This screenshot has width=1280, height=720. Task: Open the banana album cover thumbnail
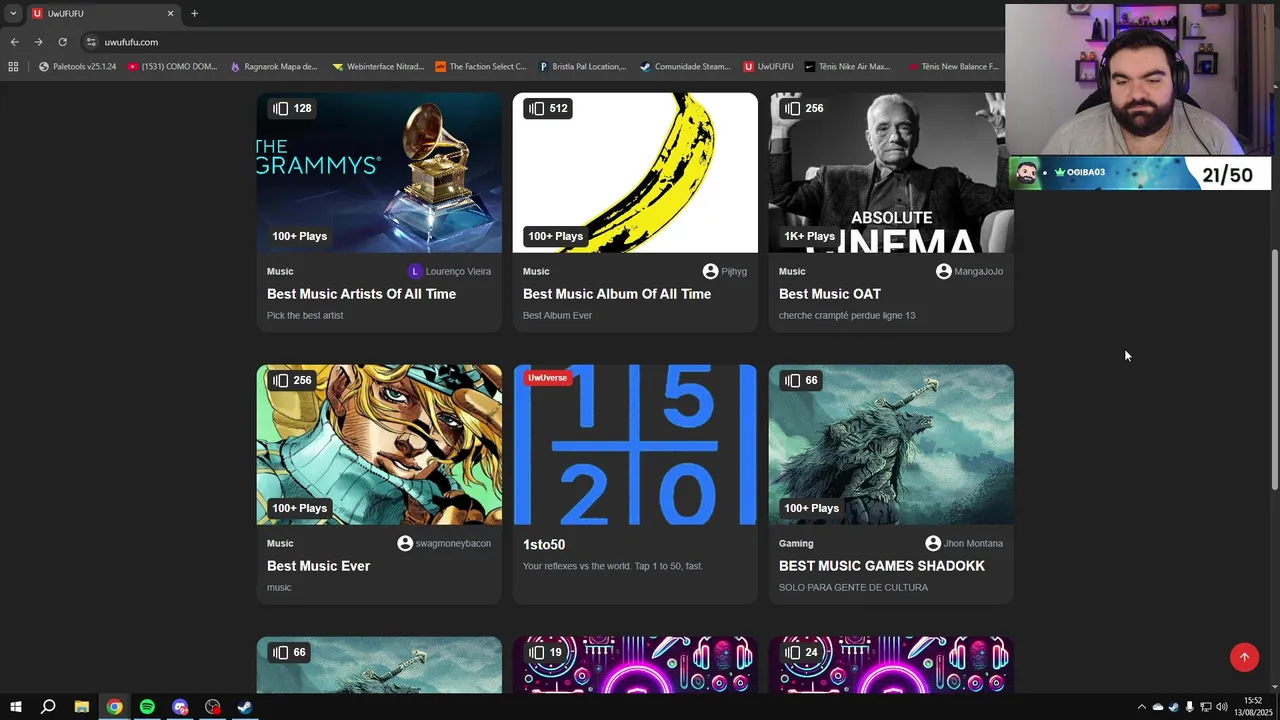click(x=635, y=173)
